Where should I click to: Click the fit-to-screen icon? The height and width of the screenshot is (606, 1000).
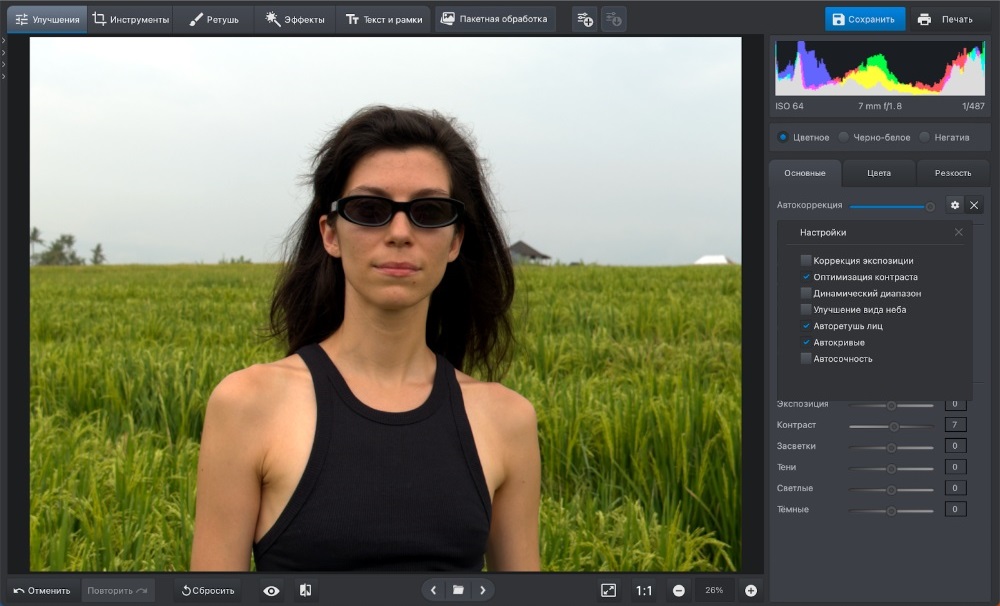(x=608, y=591)
